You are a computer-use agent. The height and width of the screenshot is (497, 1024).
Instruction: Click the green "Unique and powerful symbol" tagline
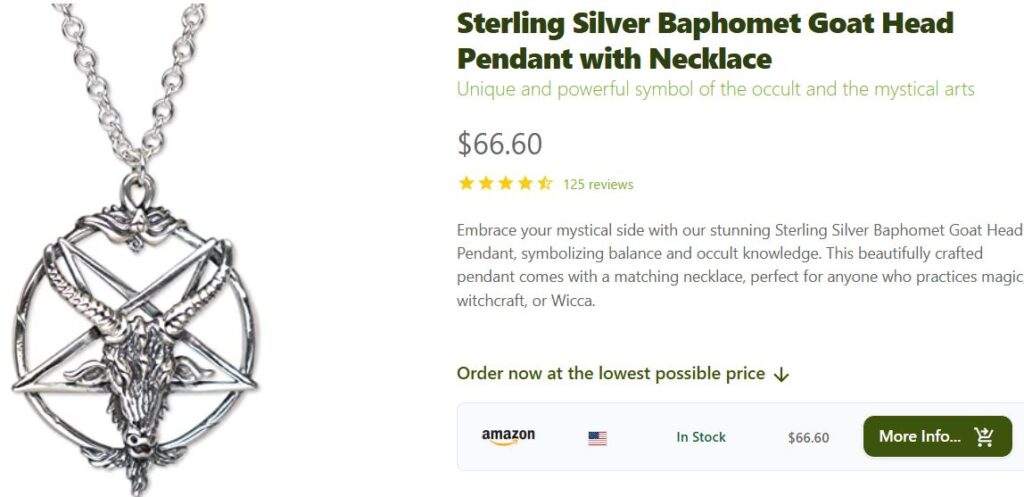point(715,89)
